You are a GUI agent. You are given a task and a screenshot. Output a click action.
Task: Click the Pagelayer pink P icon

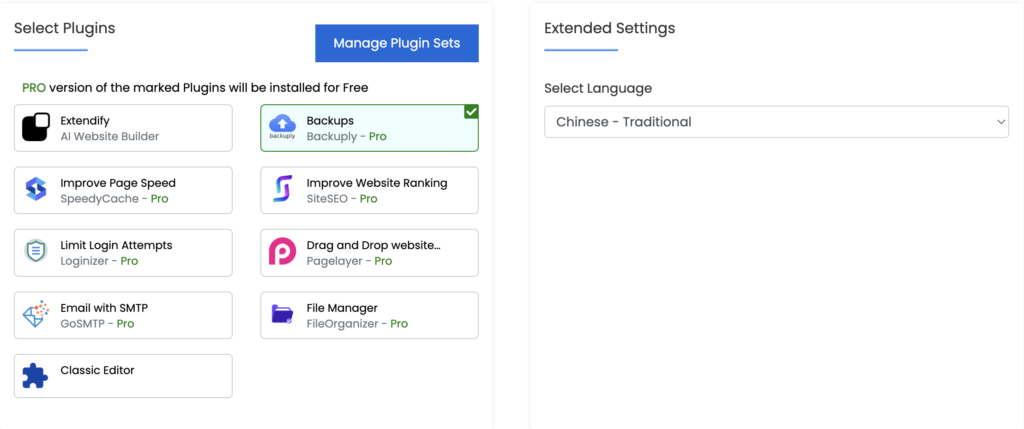(282, 251)
